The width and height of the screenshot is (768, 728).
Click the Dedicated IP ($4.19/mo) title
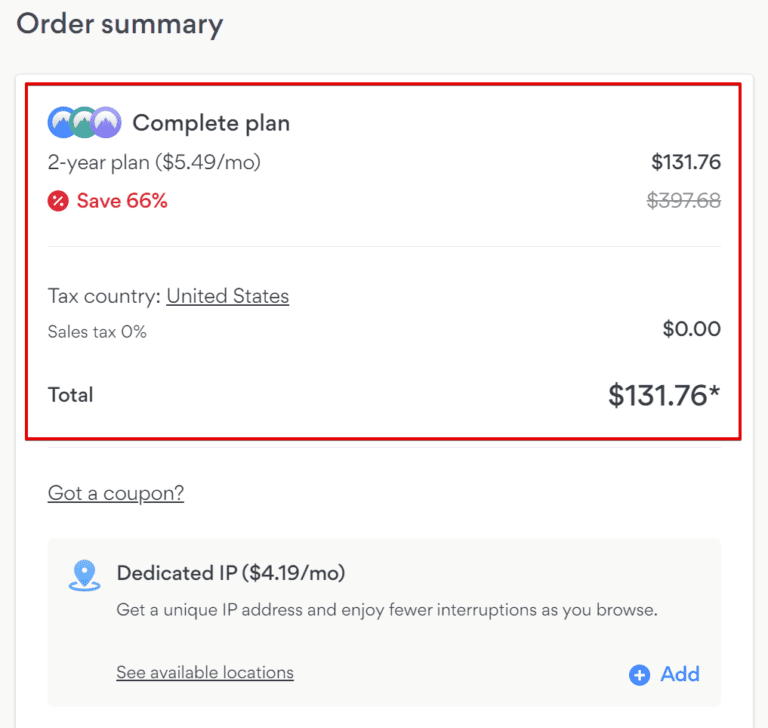pyautogui.click(x=231, y=573)
